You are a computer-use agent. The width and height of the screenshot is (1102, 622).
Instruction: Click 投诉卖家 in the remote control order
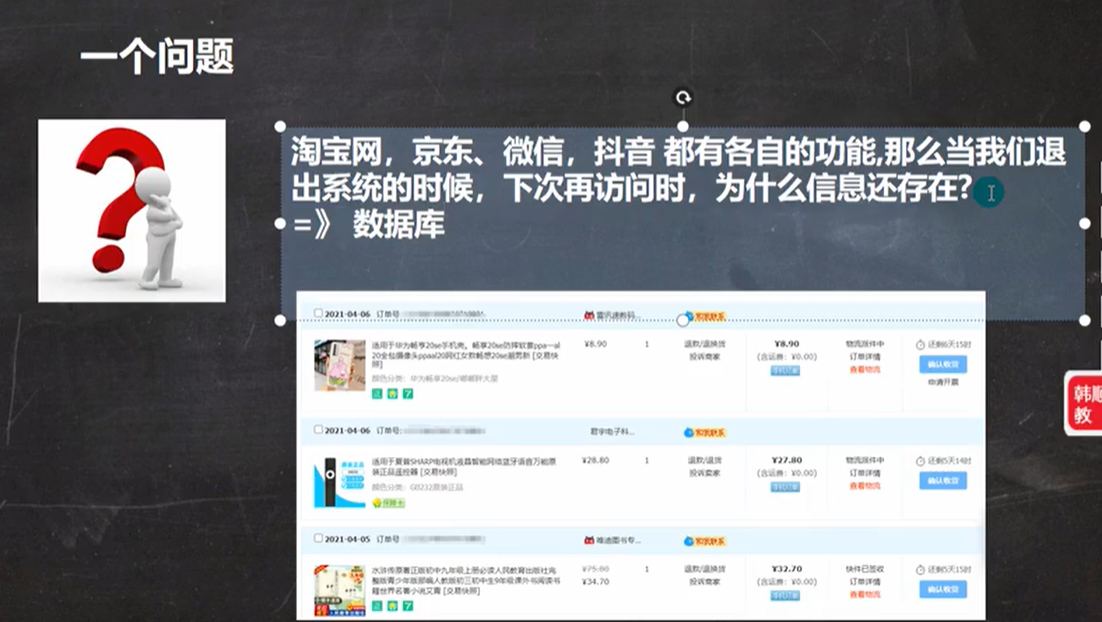coord(705,473)
